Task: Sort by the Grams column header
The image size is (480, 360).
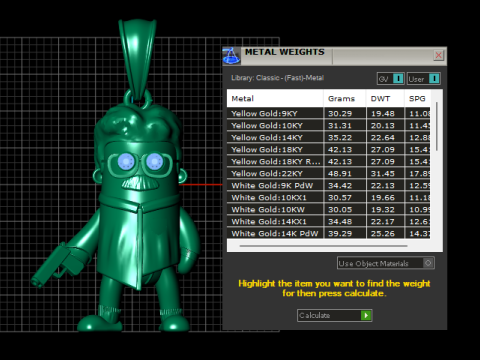Action: click(345, 99)
